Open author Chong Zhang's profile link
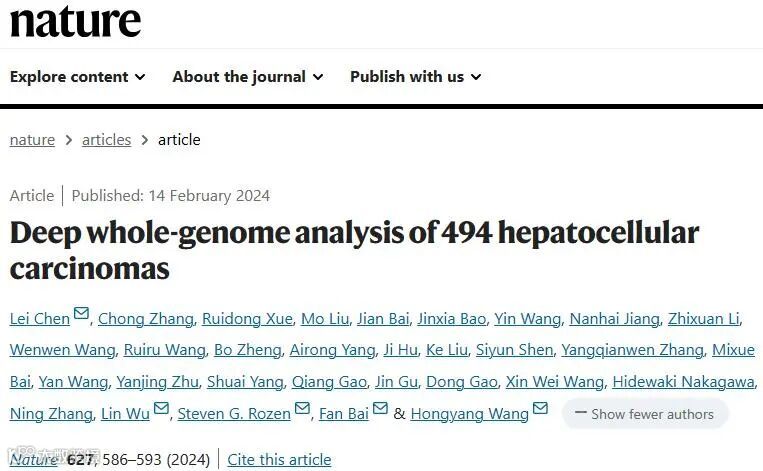The image size is (763, 471). click(x=145, y=319)
